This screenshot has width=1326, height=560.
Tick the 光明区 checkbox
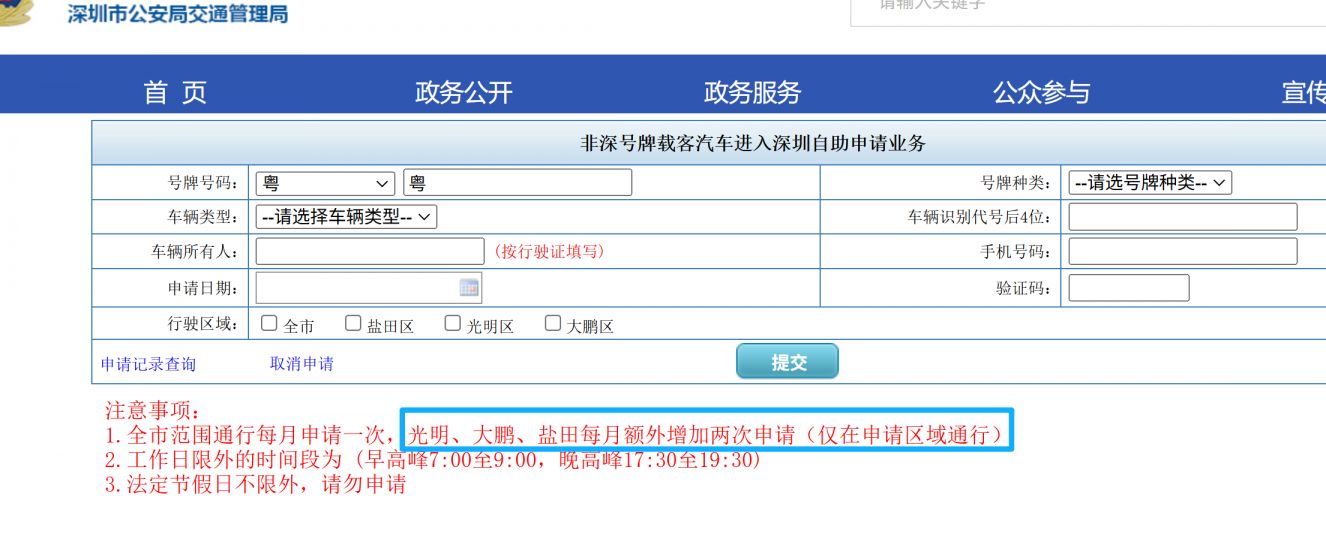453,323
